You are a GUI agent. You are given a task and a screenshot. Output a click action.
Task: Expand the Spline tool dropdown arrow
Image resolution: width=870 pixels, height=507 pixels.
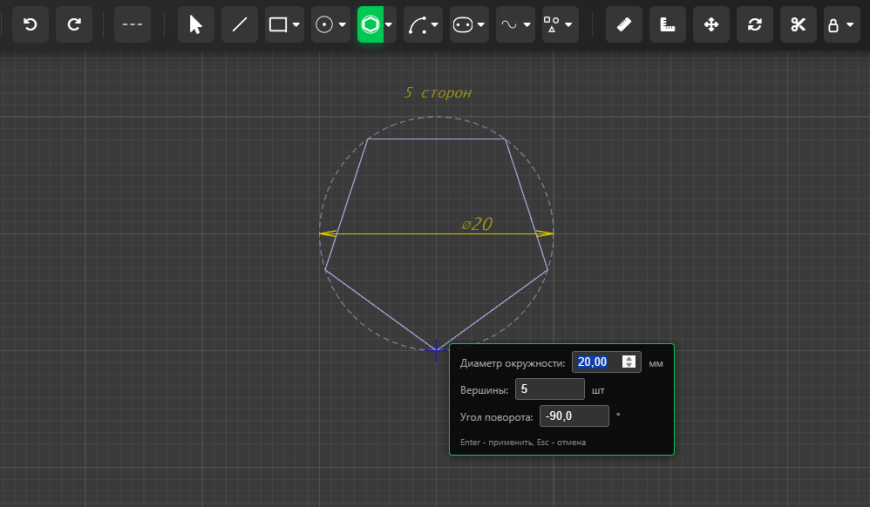527,24
